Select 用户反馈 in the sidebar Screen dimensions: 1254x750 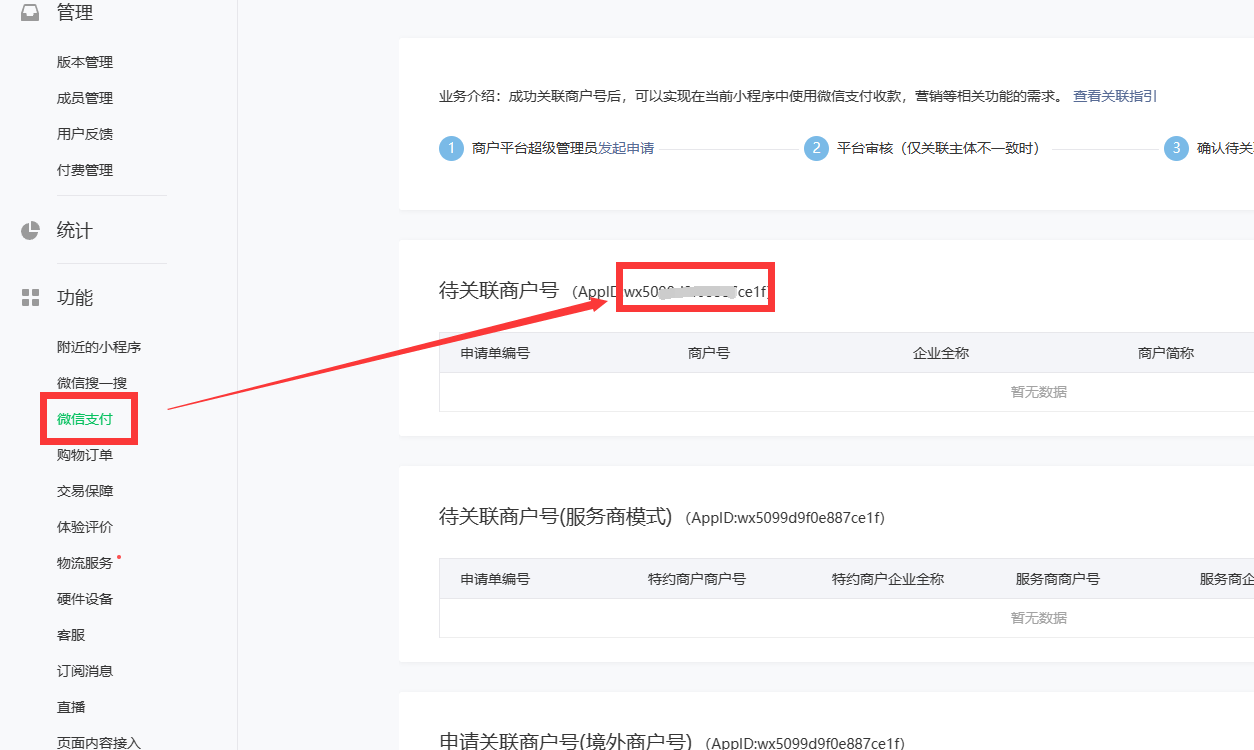[85, 134]
